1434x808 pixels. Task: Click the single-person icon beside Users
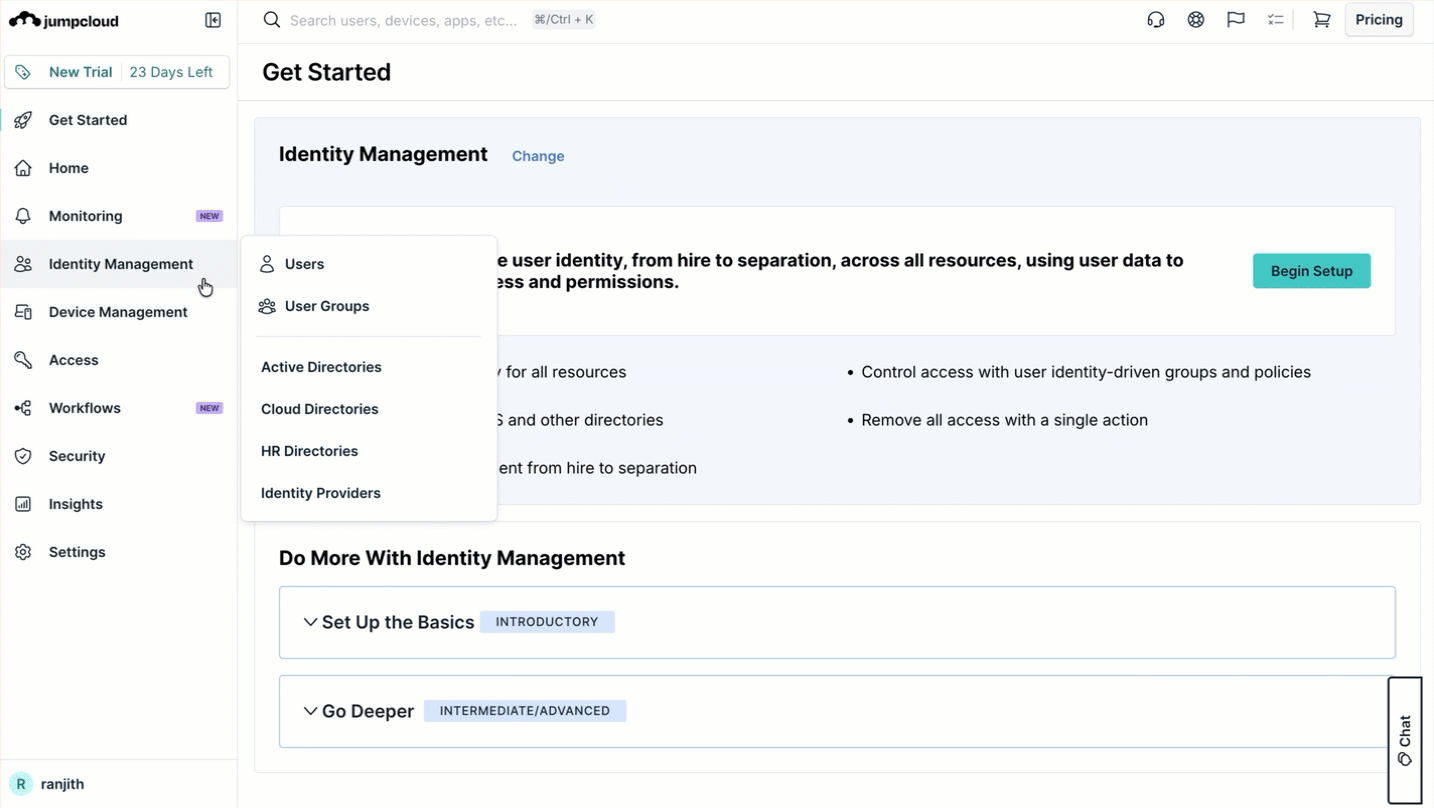pos(267,264)
